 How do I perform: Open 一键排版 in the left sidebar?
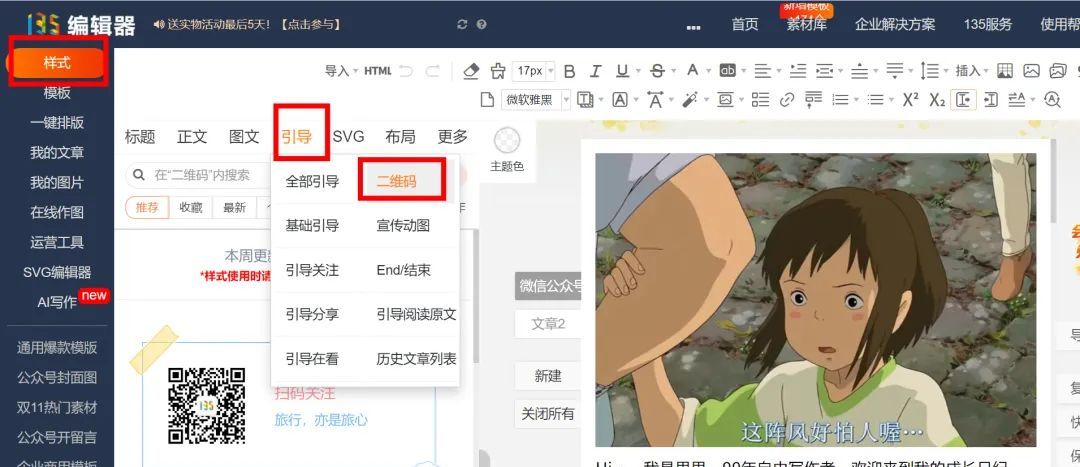(57, 123)
